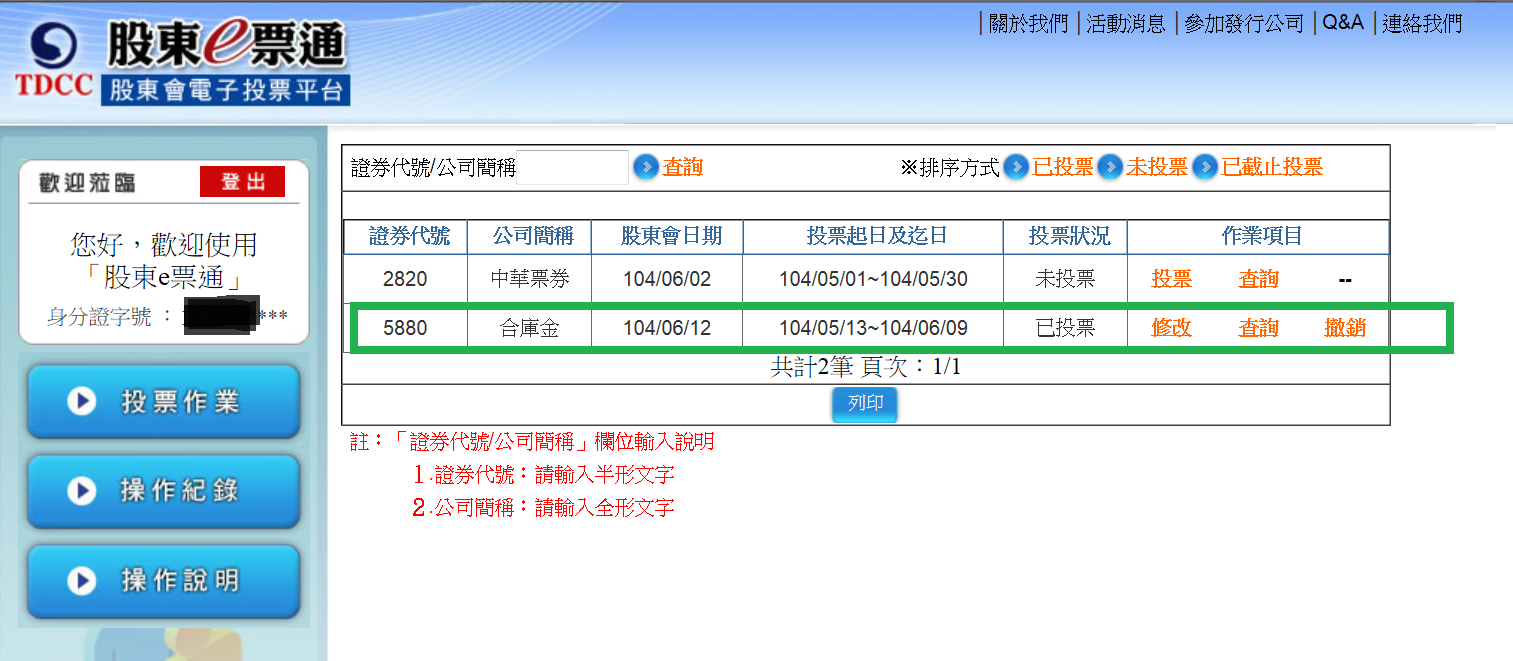Image resolution: width=1513 pixels, height=661 pixels.
Task: Sort by 已投票 link
Action: (1063, 167)
